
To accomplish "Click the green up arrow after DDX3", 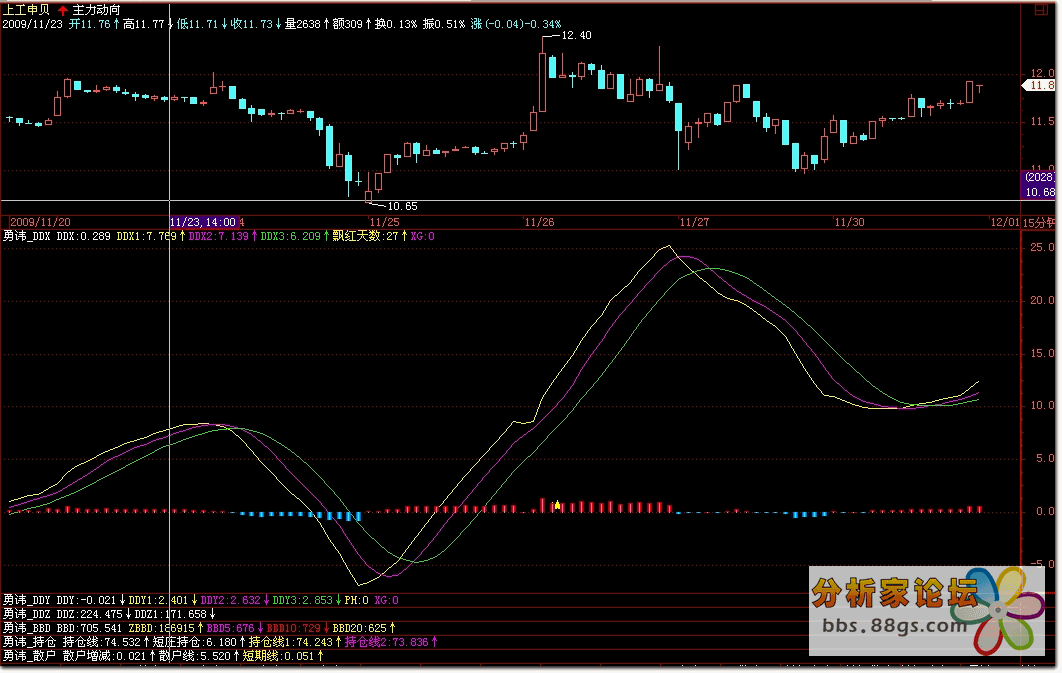I will (x=326, y=237).
